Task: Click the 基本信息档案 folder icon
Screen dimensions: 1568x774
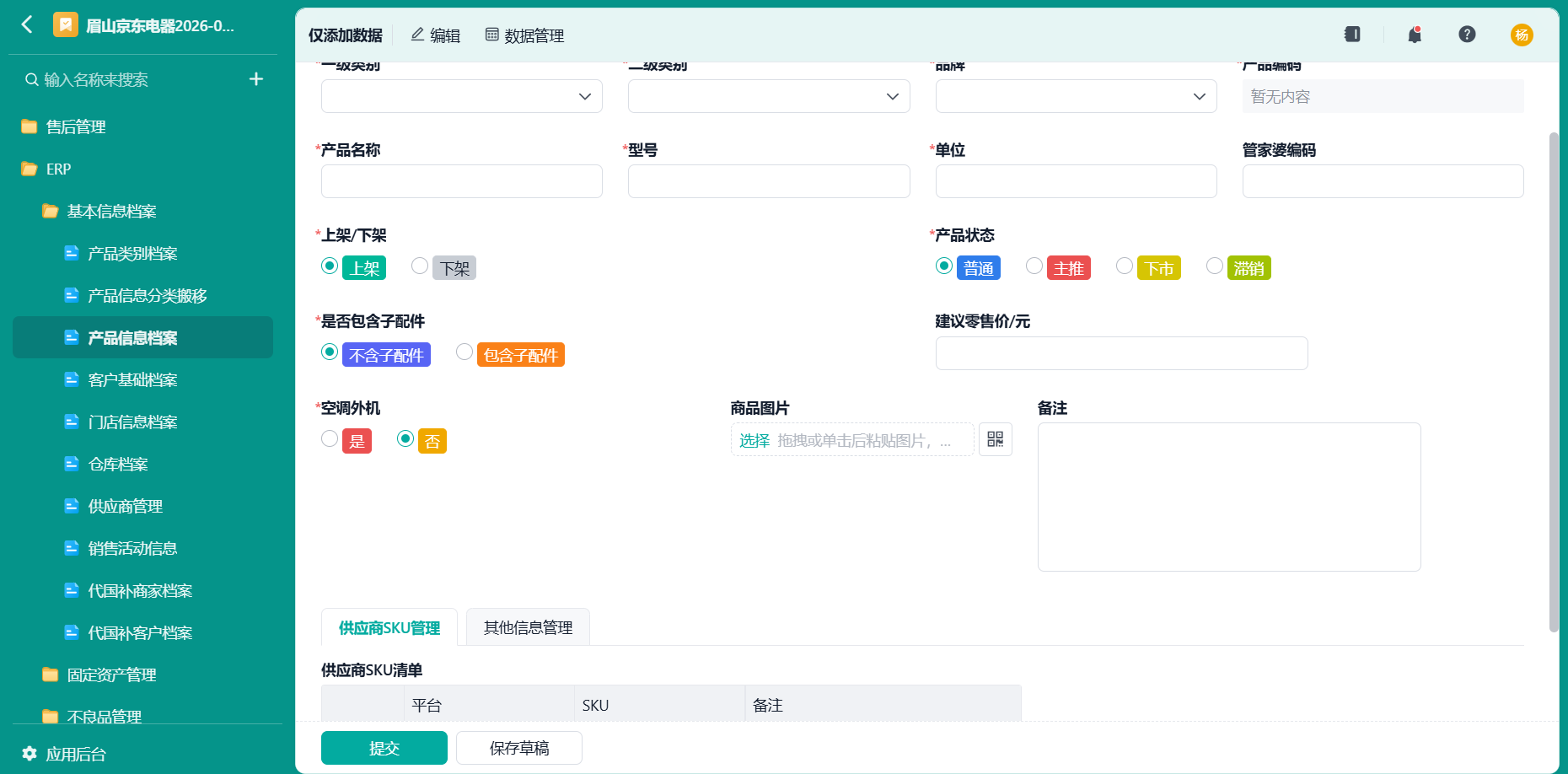Action: click(x=51, y=211)
